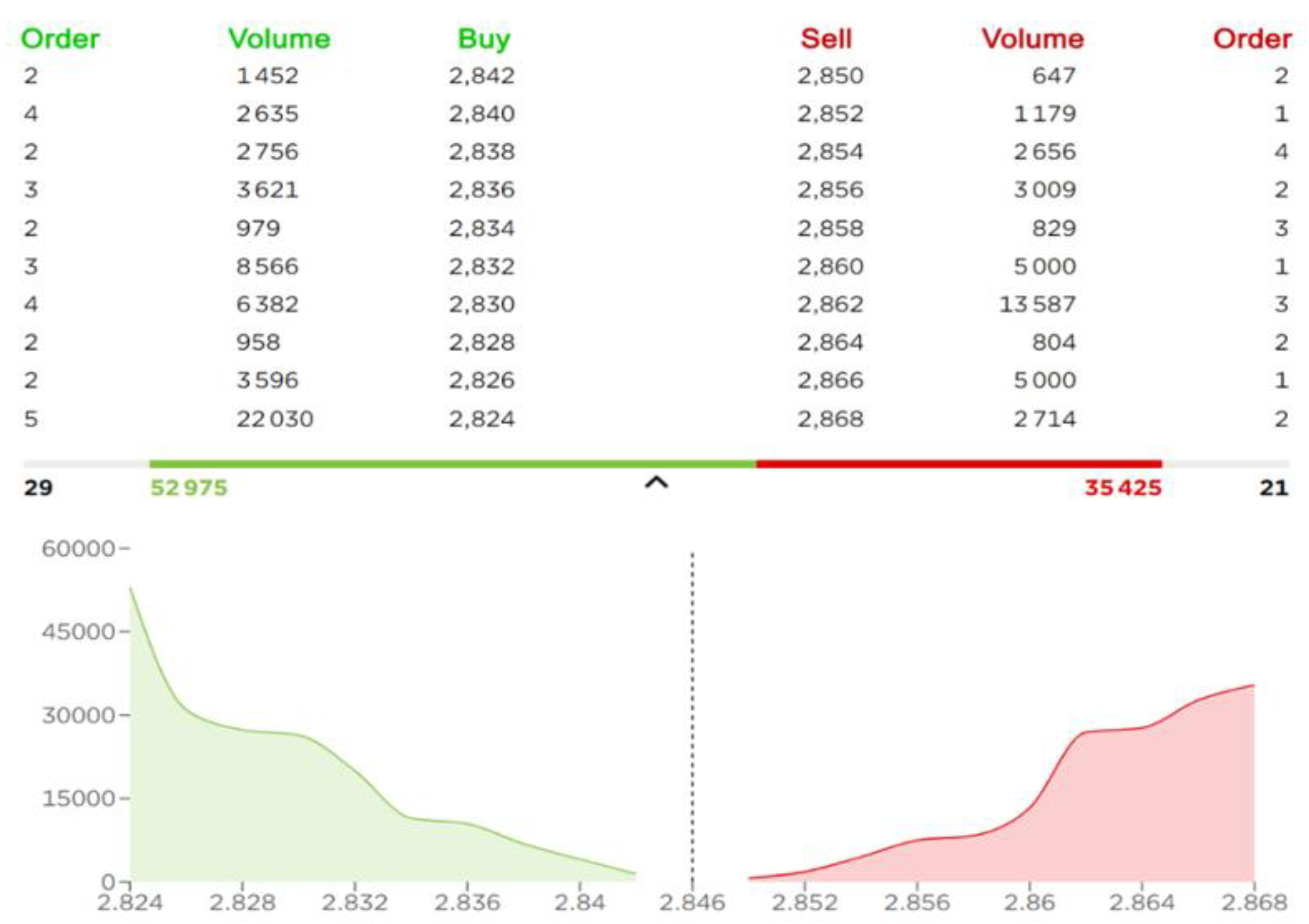Sort by the red sell-side Volume header
Screen dimensions: 1309x924
1033,39
